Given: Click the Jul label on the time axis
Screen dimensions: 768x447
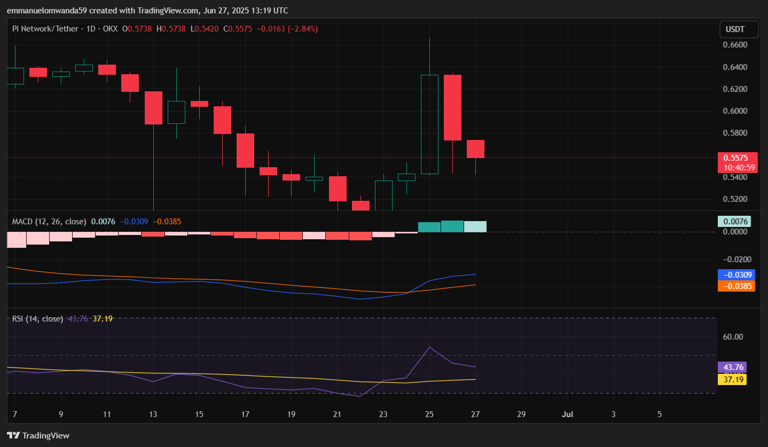Looking at the screenshot, I should tap(567, 413).
